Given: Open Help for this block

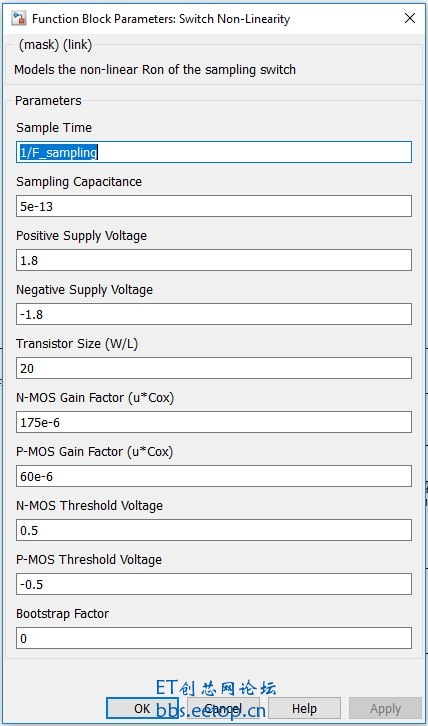Looking at the screenshot, I should coord(304,708).
